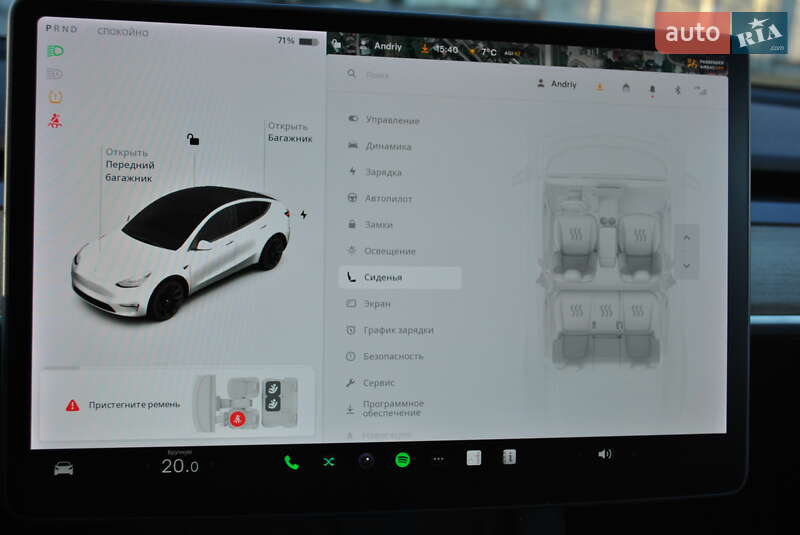Open the Сервис menu

point(370,383)
